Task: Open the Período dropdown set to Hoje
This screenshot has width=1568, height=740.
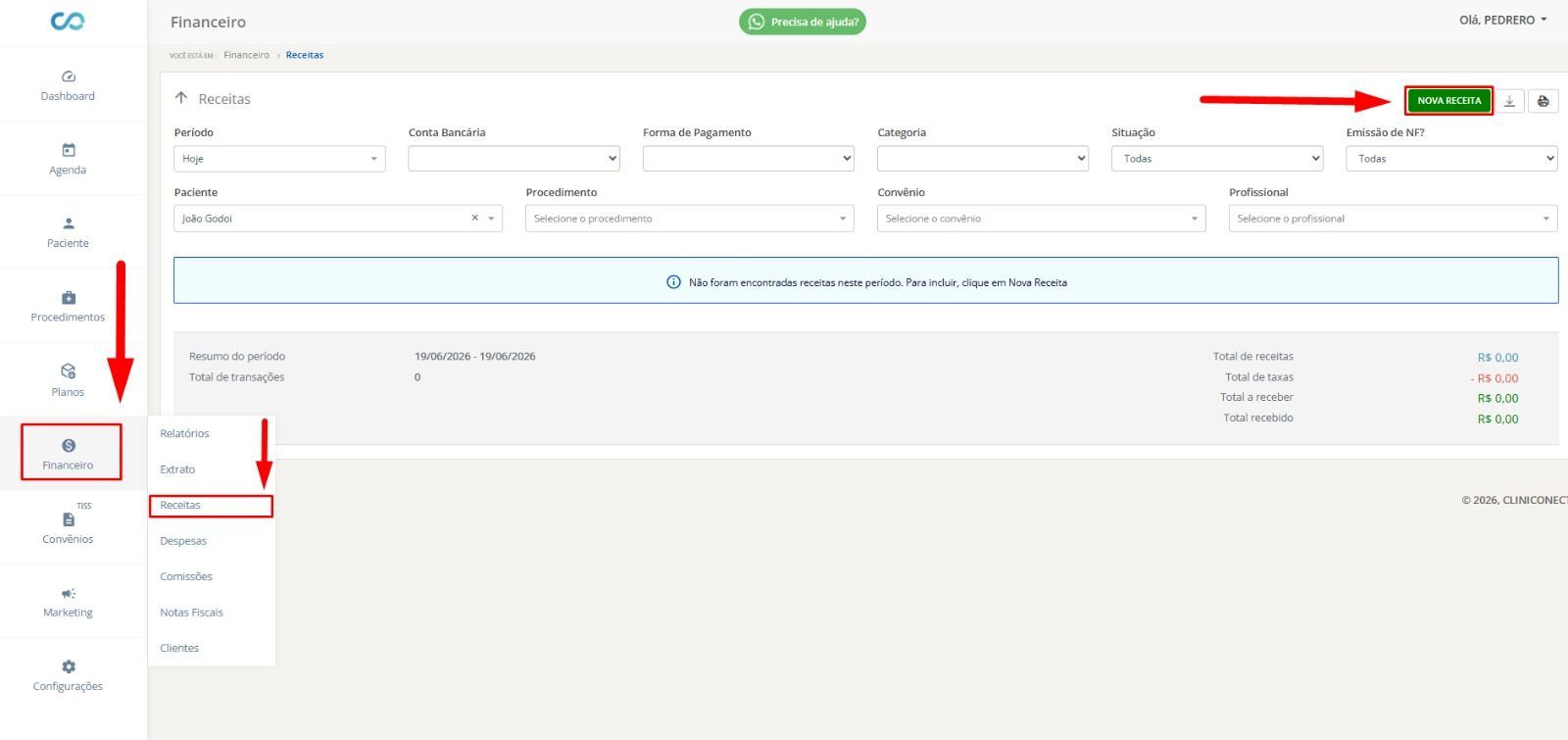Action: (x=279, y=159)
